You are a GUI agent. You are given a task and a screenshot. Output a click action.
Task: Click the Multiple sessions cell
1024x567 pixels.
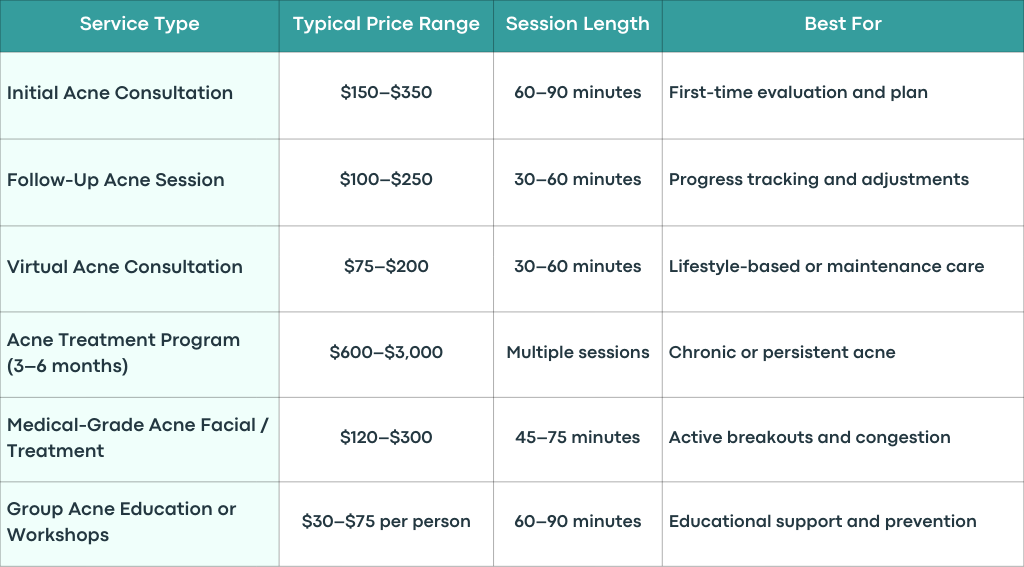[x=577, y=352]
